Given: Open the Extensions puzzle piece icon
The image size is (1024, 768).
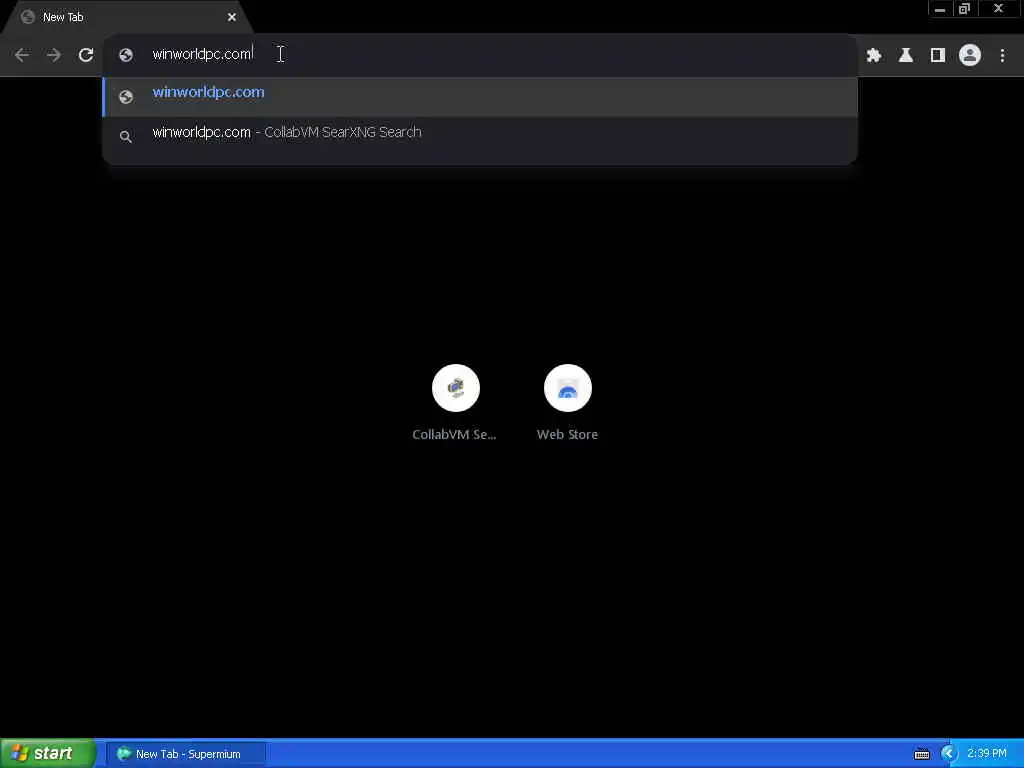Looking at the screenshot, I should click(x=874, y=55).
